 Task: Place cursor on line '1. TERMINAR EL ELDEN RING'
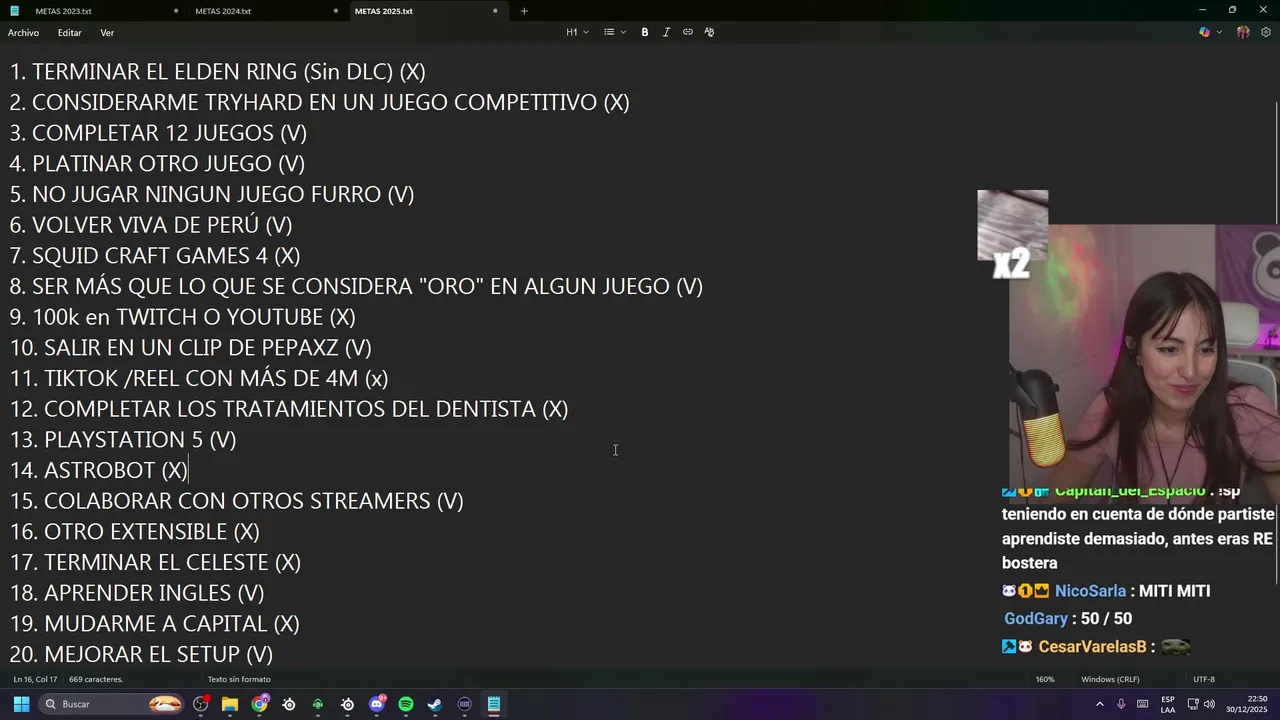tap(217, 72)
